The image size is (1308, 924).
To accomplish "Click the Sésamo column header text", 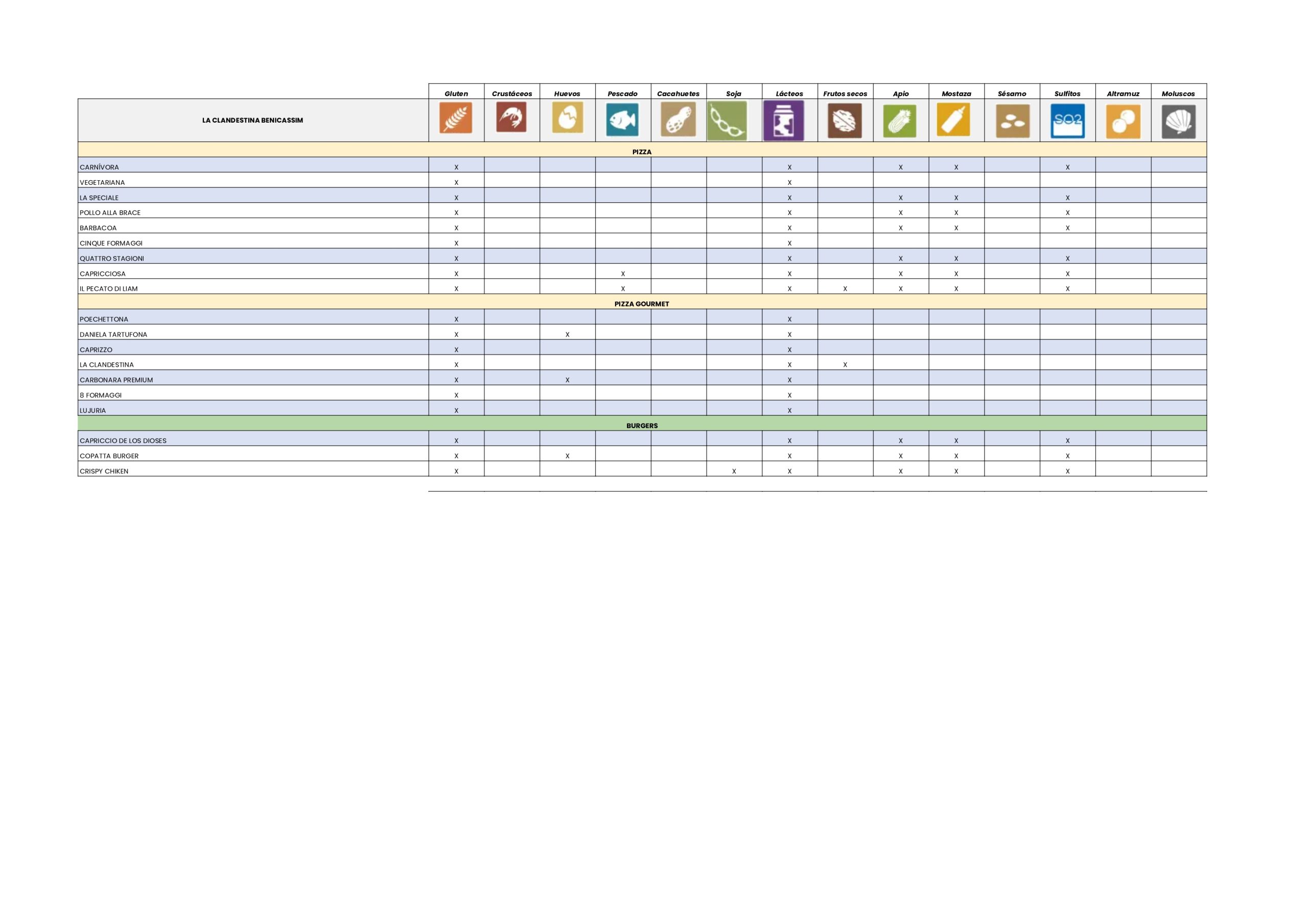I will 1012,94.
